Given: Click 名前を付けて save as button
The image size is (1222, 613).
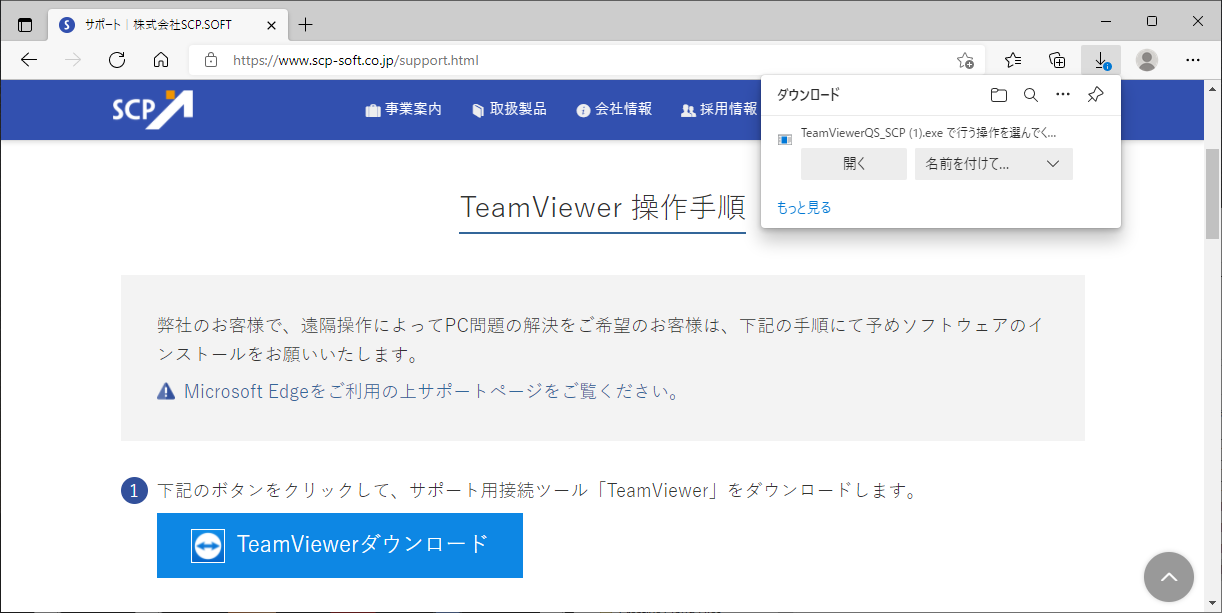Looking at the screenshot, I should (975, 164).
